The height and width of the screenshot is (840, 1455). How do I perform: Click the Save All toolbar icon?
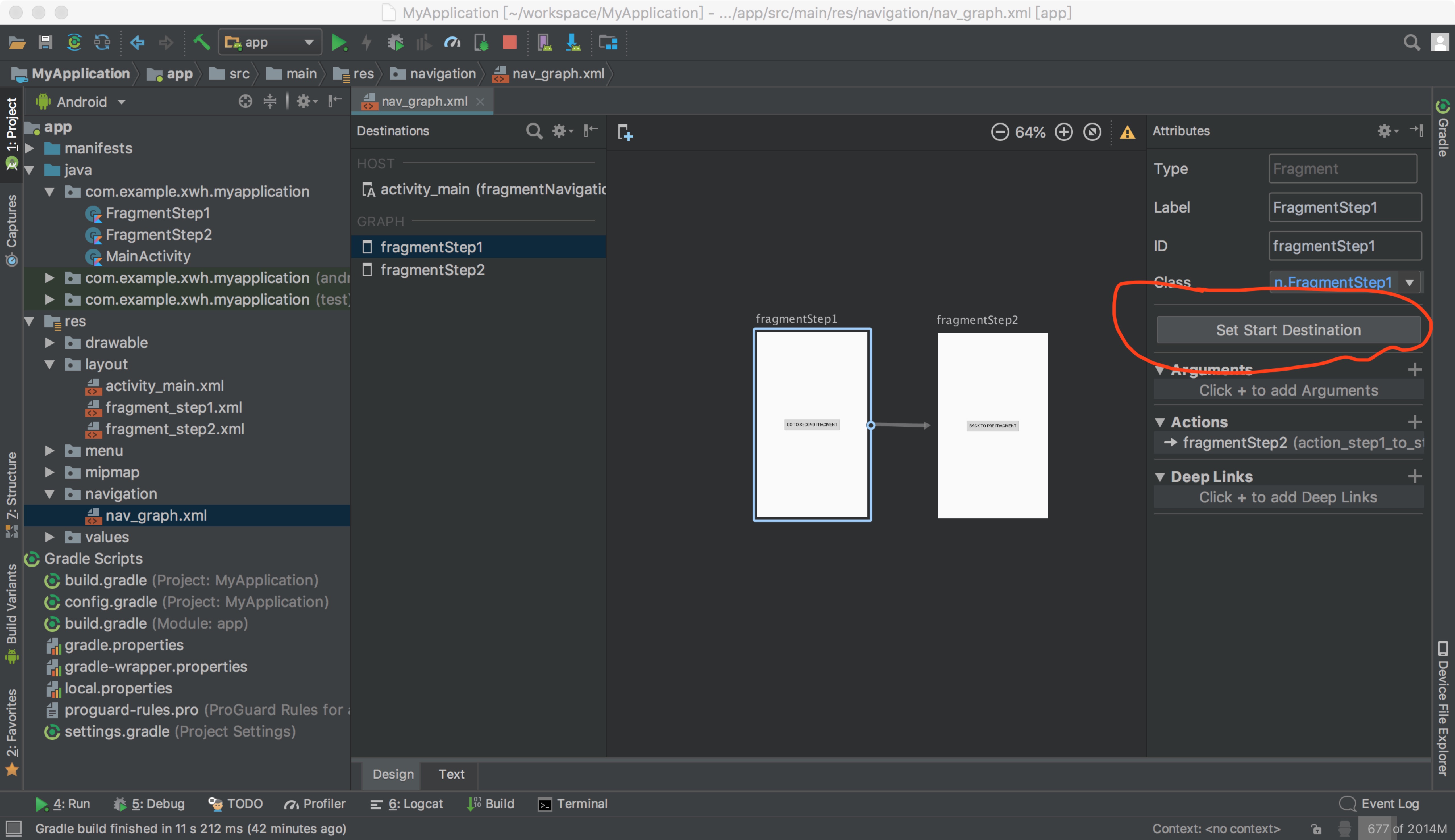pyautogui.click(x=45, y=42)
